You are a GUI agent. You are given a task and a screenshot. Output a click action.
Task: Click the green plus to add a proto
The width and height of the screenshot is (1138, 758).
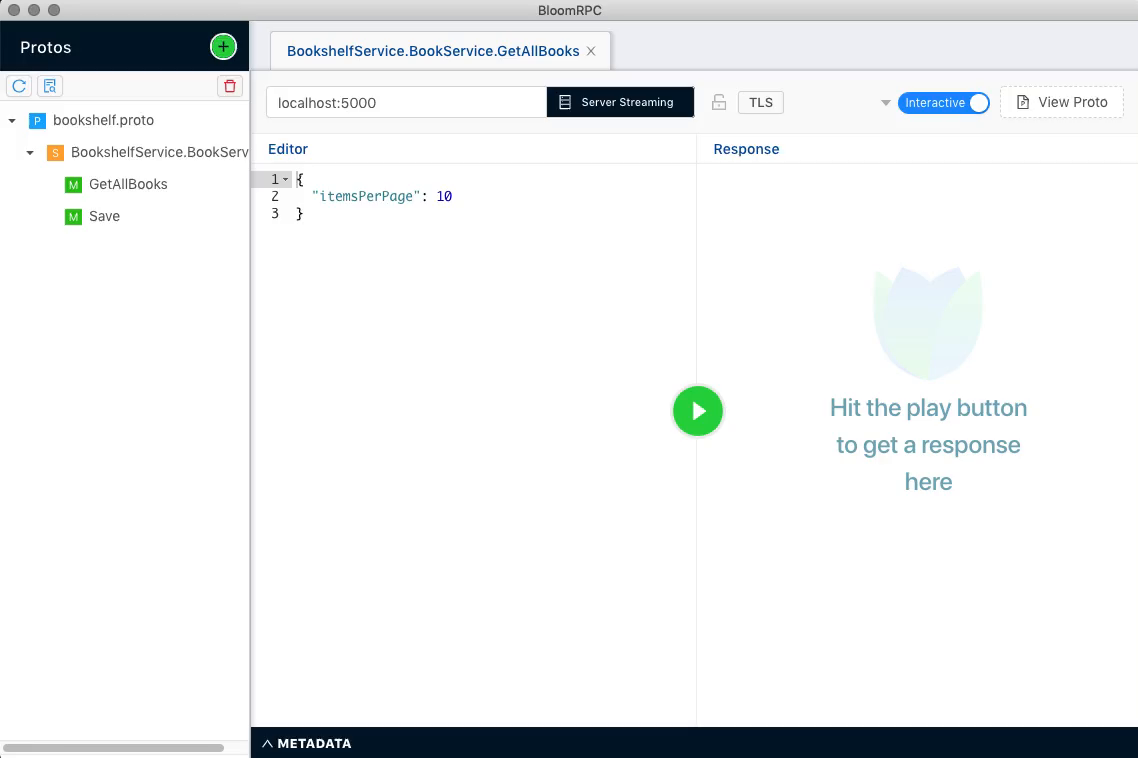coord(222,45)
